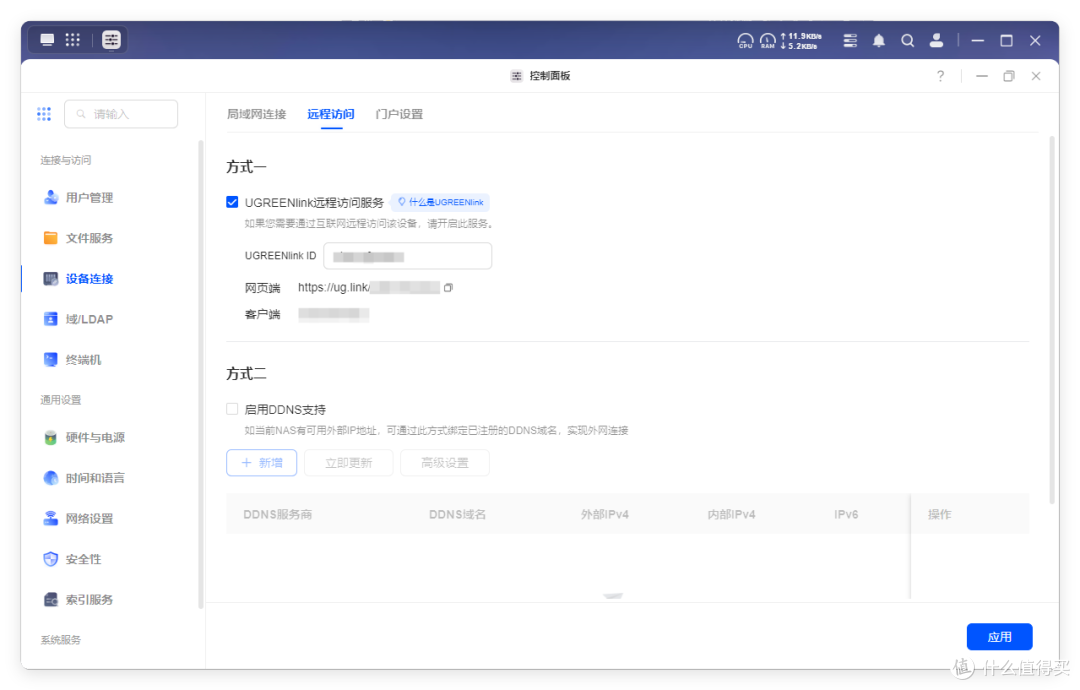Open 什么是UGREENlink info link

coord(440,202)
